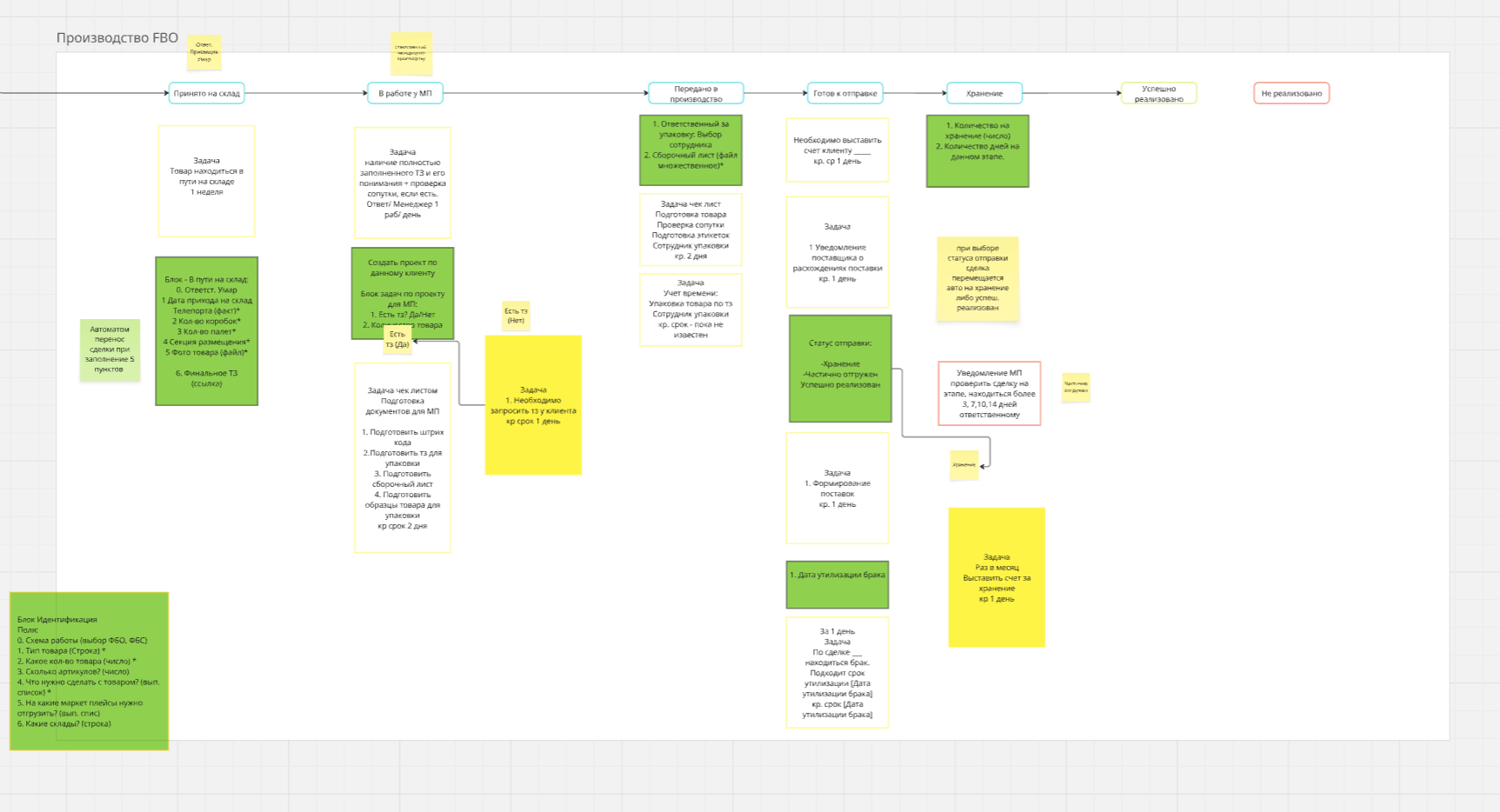Select the green 'Блок - В пути на склад' card
The height and width of the screenshot is (812, 1500).
coord(207,331)
